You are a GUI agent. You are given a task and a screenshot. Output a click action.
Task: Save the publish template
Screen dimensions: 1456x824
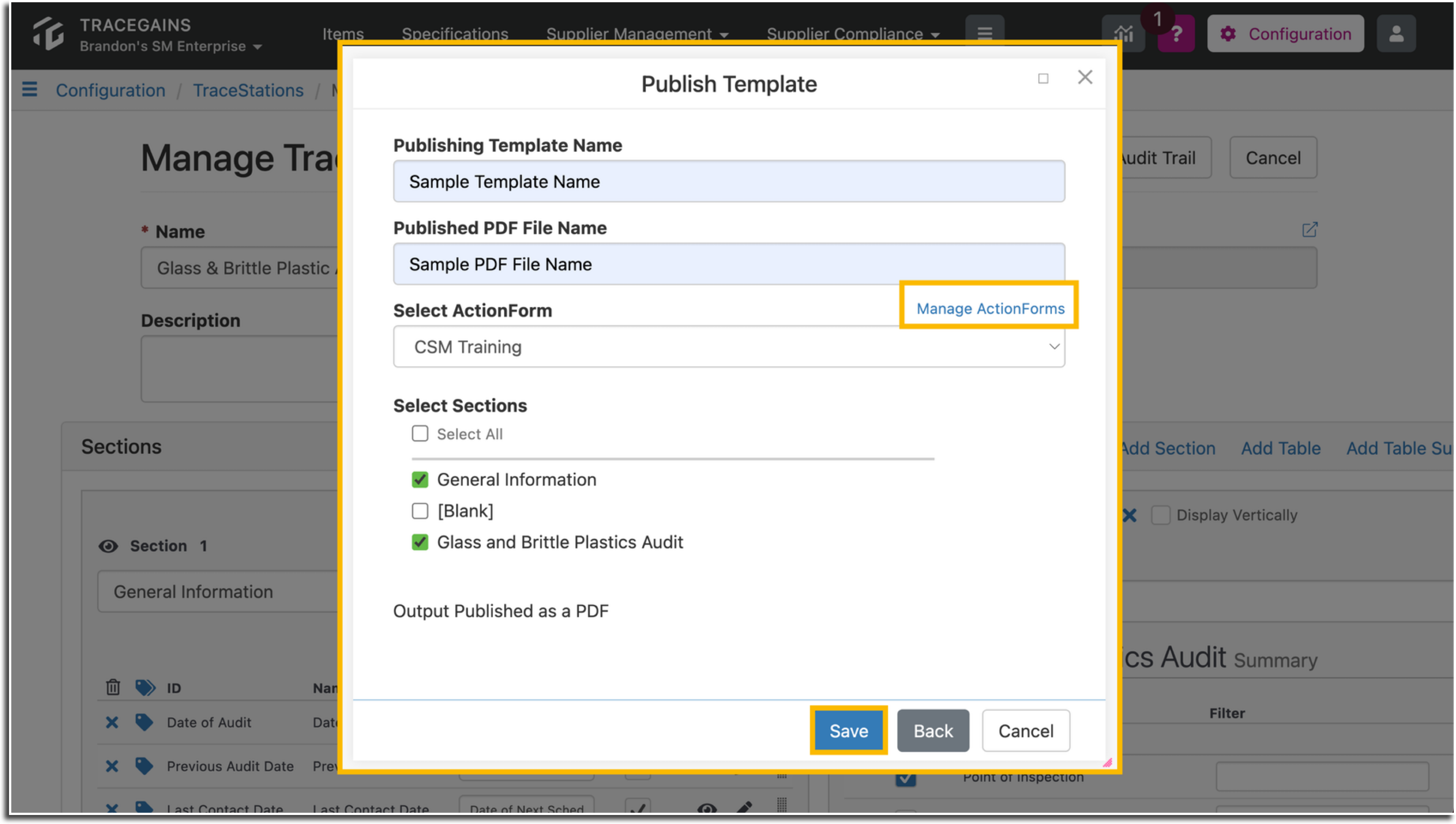848,730
